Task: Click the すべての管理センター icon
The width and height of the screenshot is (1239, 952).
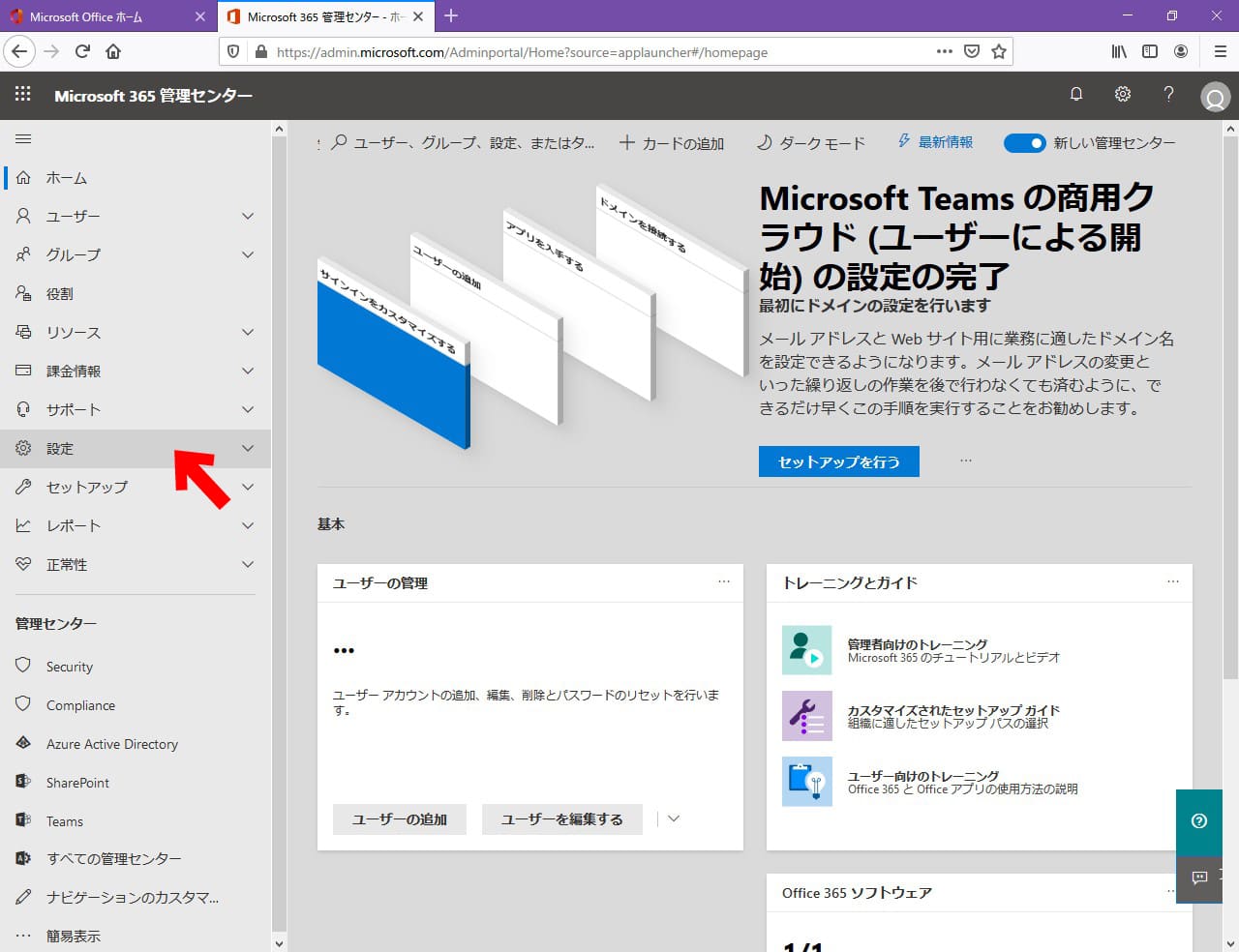Action: point(23,858)
